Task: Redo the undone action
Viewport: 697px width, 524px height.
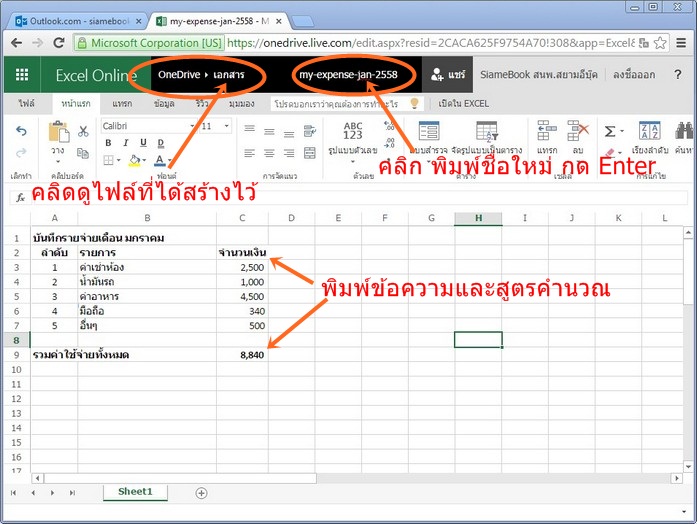Action: coord(21,153)
